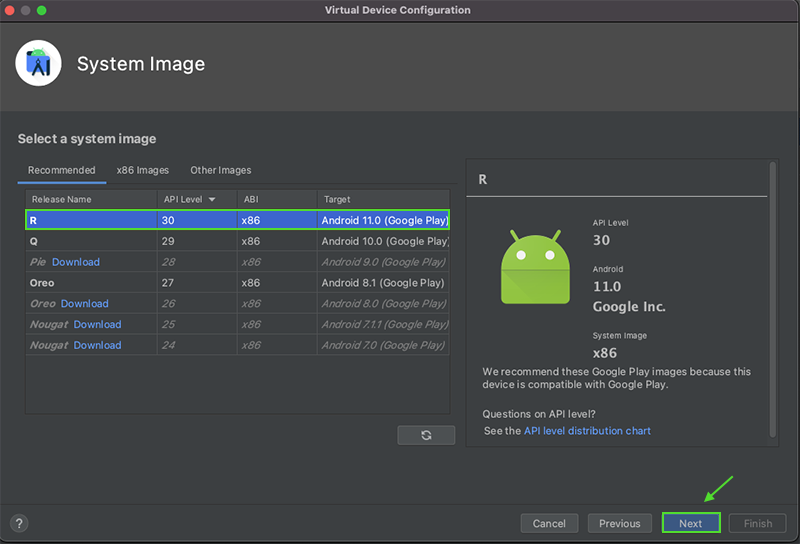
Task: Select the Oreo Android 8.1 row
Action: pos(237,283)
